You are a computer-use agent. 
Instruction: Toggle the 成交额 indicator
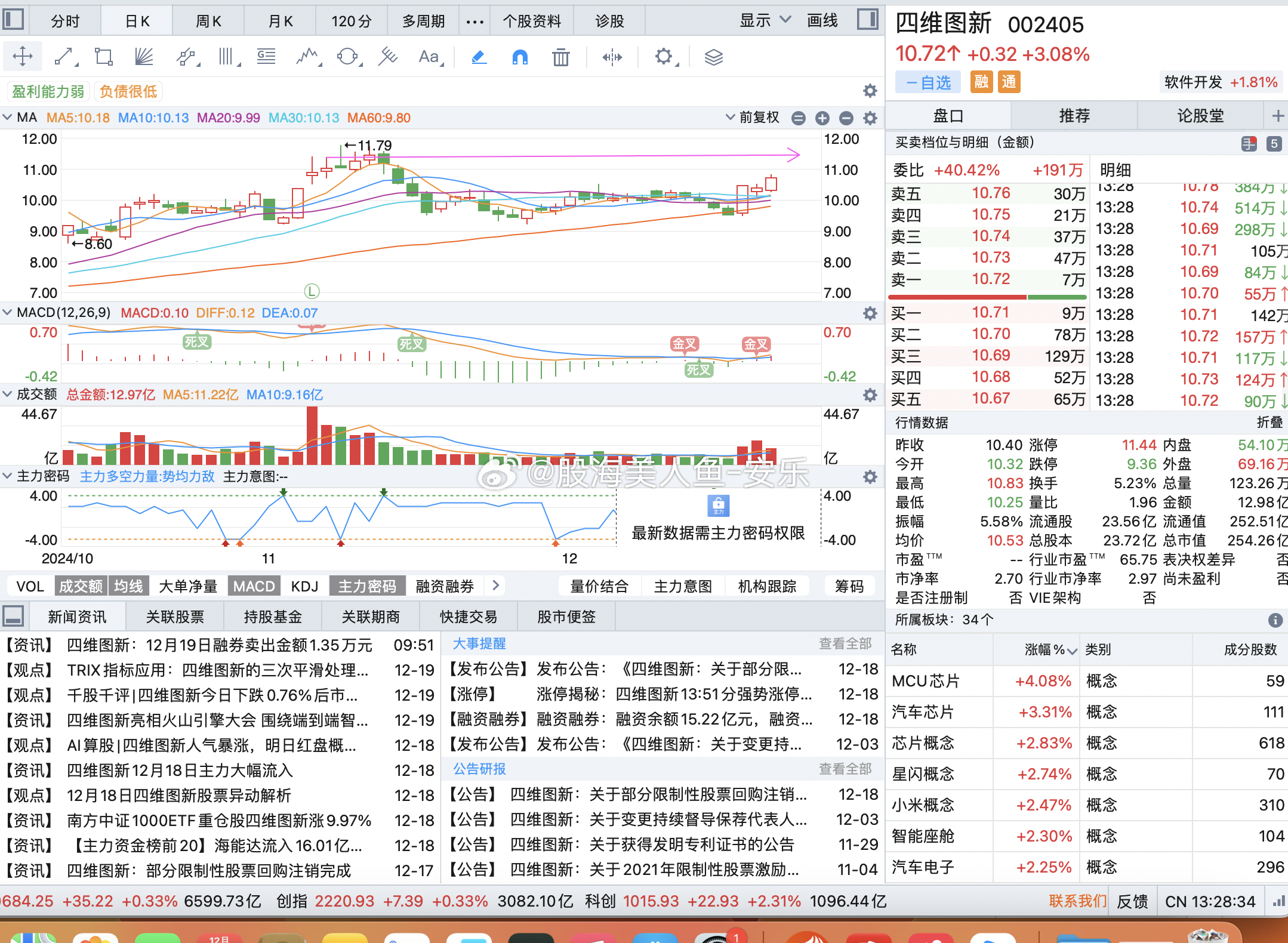(81, 586)
